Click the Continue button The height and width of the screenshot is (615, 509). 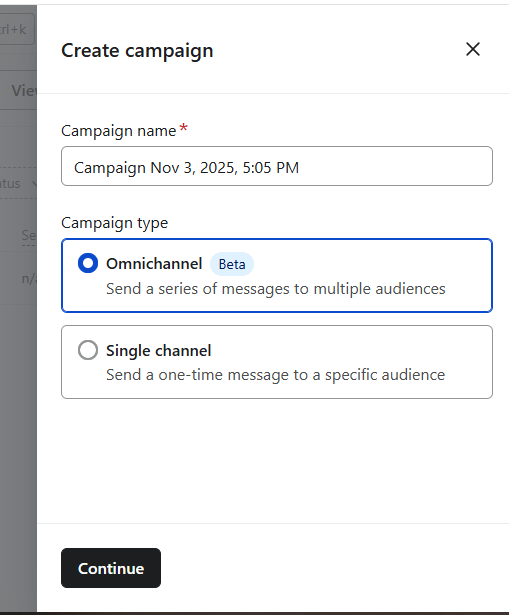pos(111,568)
